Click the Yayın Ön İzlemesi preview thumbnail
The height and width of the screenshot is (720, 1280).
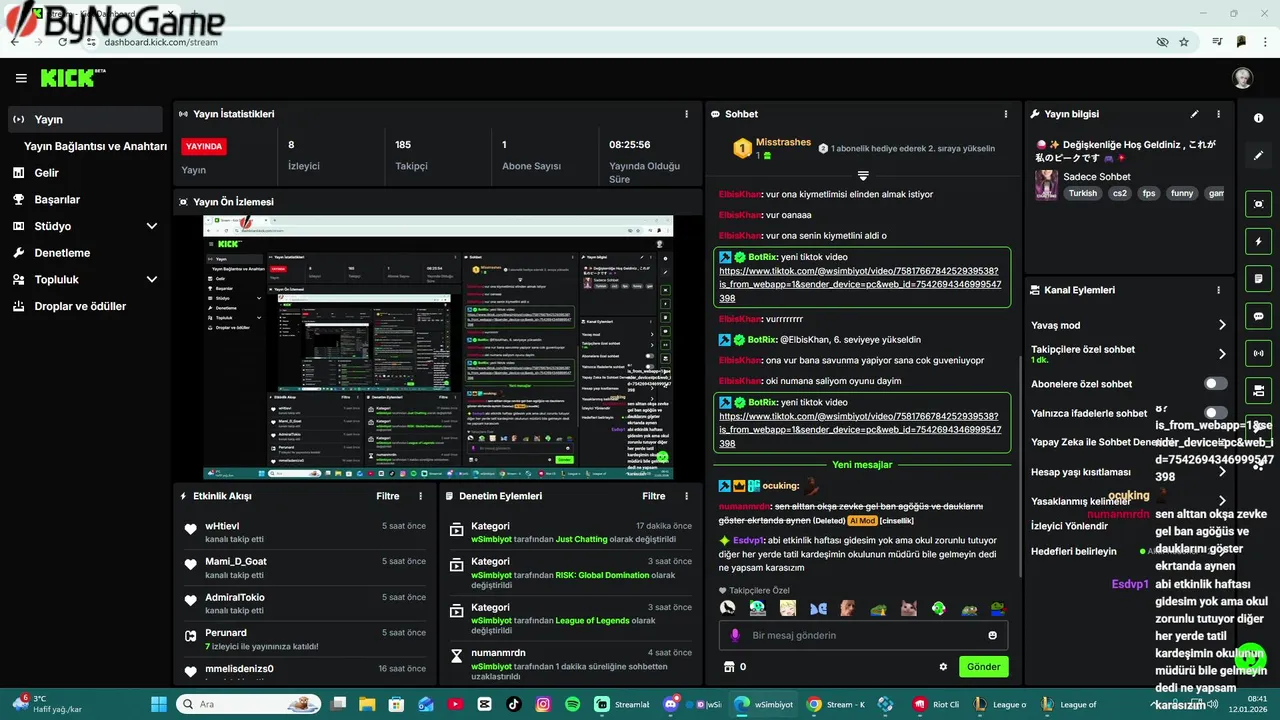coord(438,347)
